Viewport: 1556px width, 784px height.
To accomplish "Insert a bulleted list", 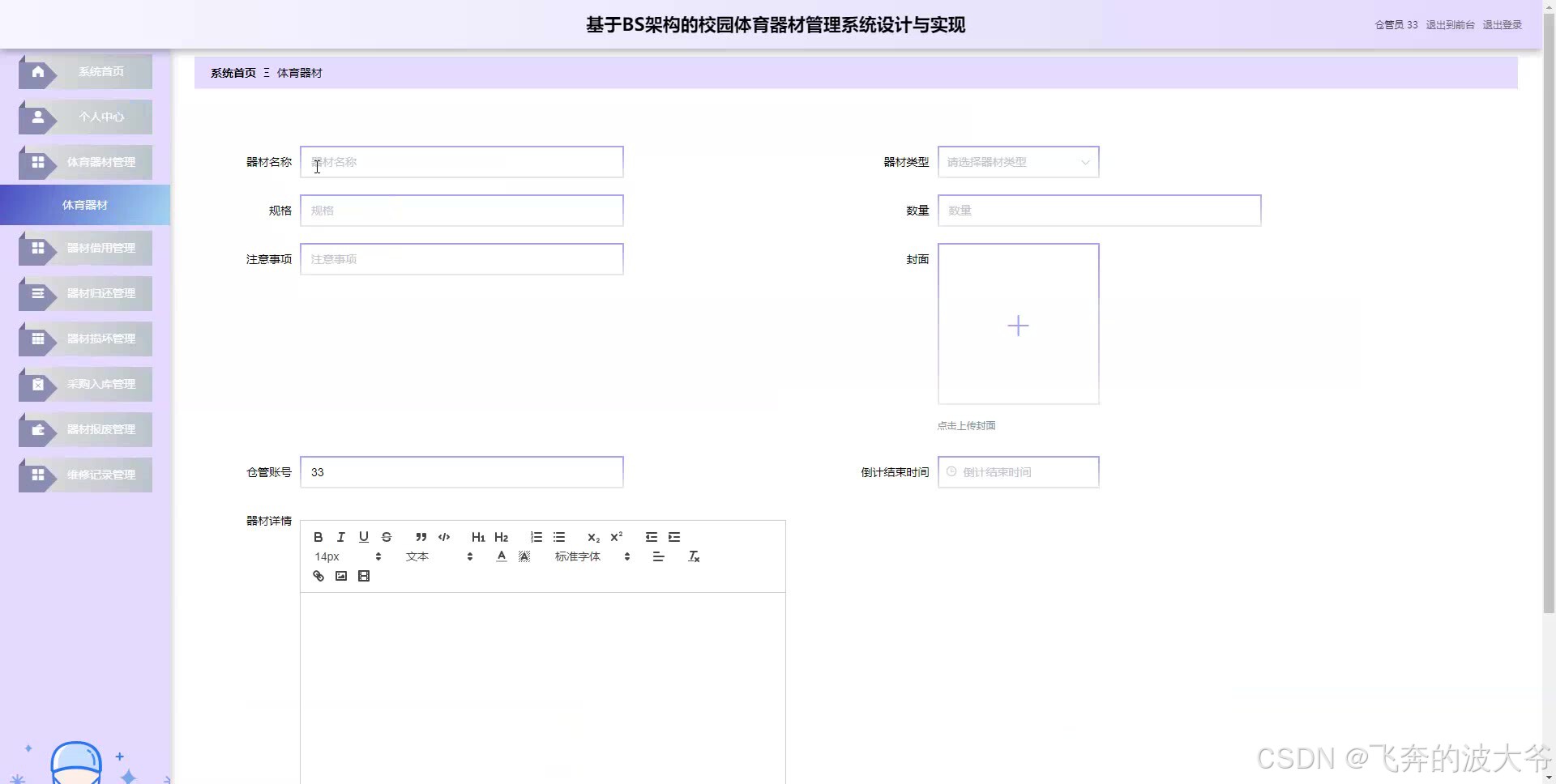I will [x=559, y=537].
